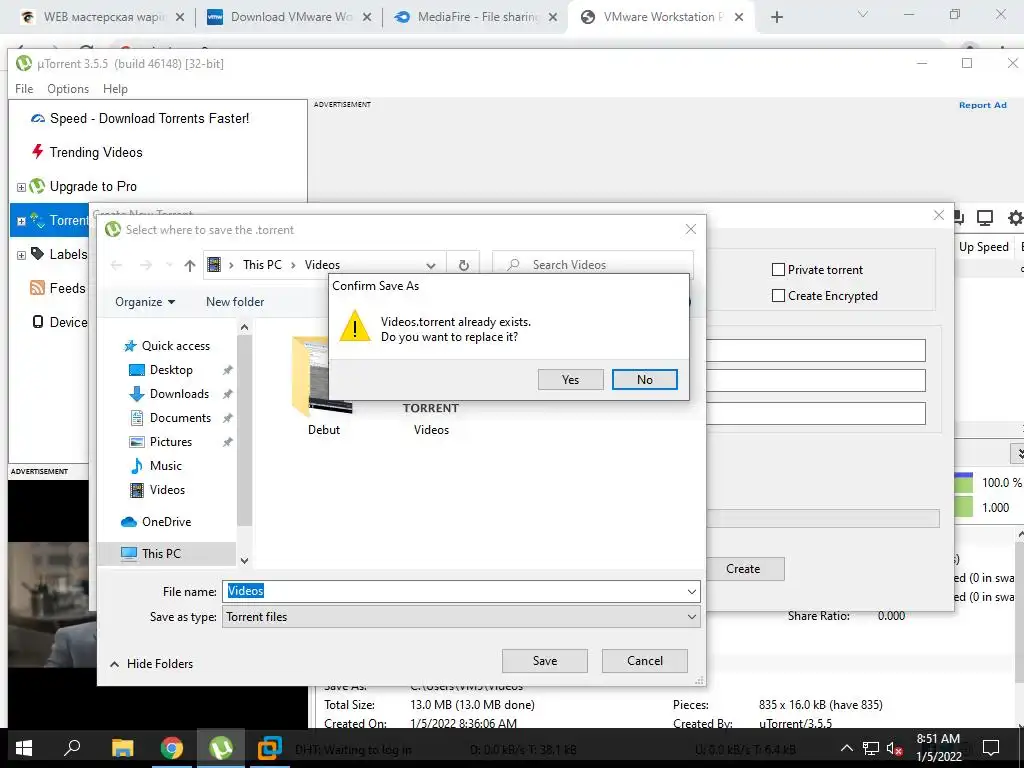Open File Explorer from taskbar
1024x768 pixels.
tap(122, 748)
